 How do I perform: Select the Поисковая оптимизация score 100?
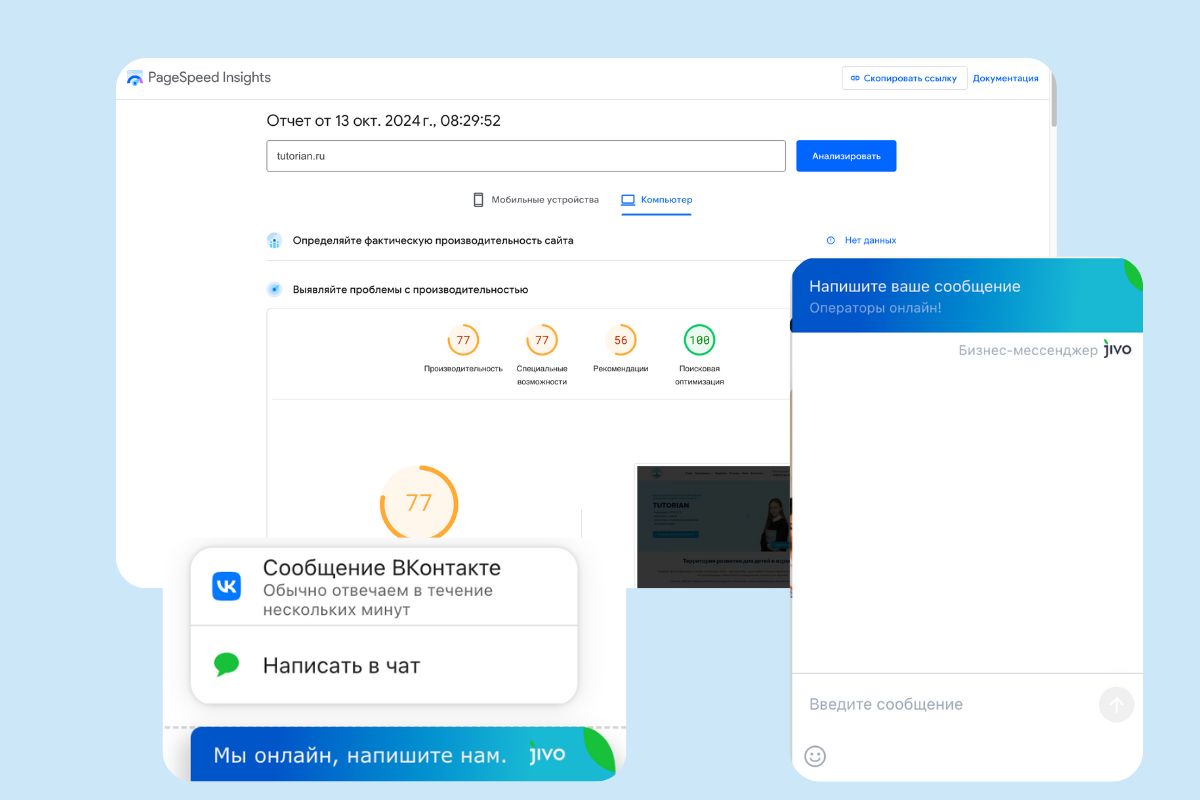(699, 340)
